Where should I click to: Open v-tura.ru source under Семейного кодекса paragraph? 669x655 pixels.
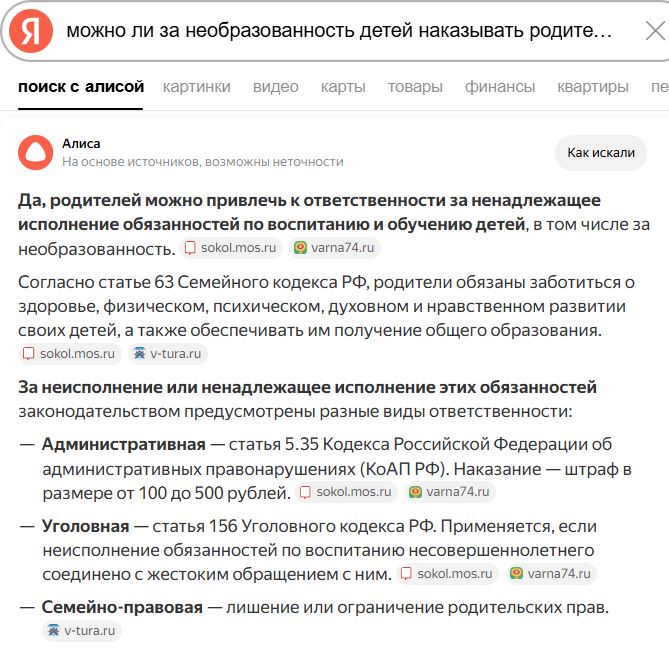click(x=168, y=354)
